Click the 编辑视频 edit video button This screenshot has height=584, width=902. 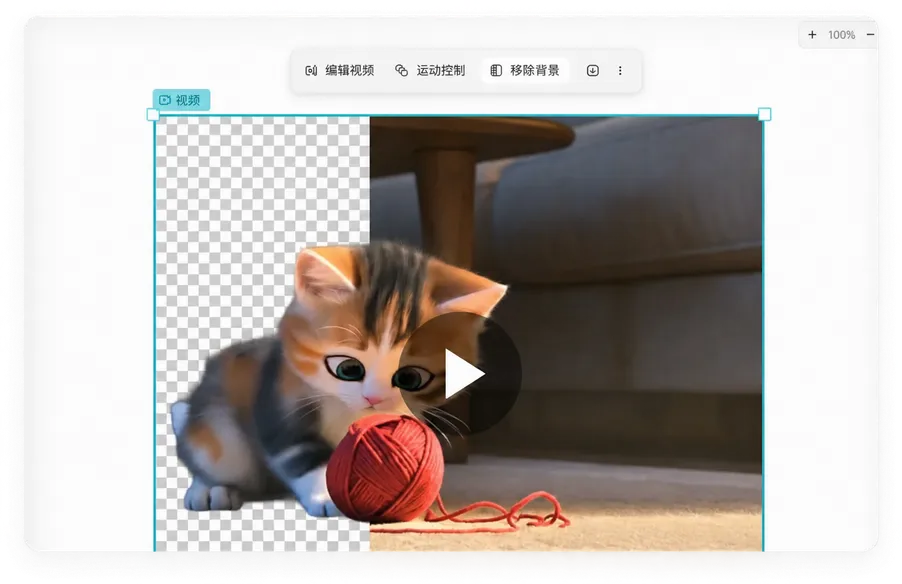[339, 71]
